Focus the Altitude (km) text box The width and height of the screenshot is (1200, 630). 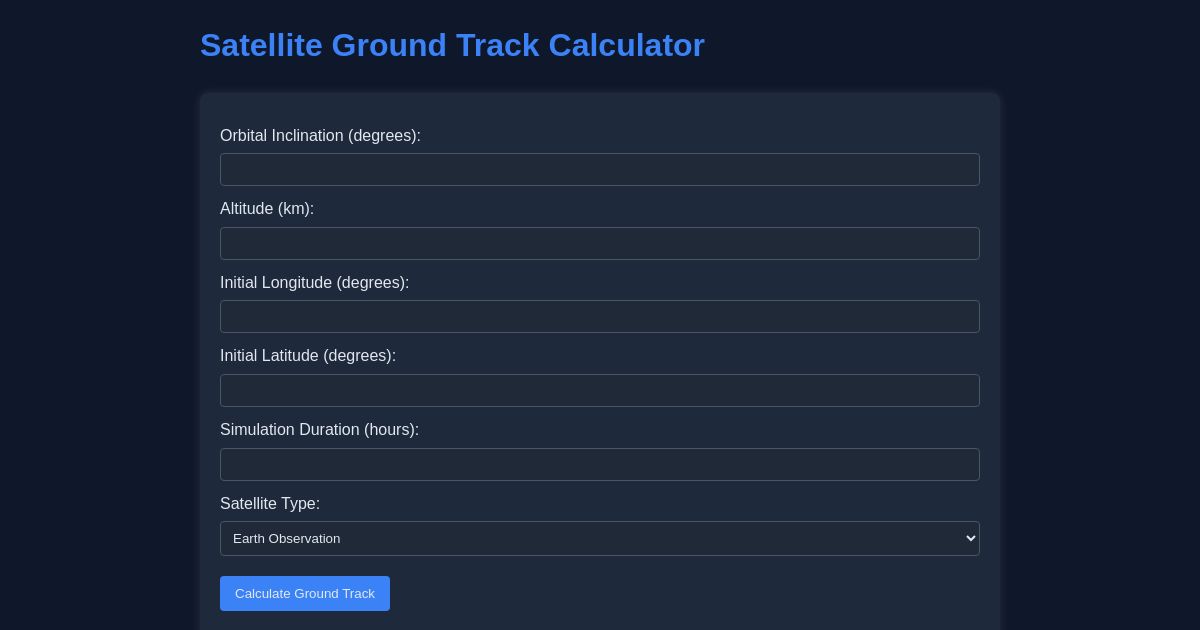click(600, 243)
